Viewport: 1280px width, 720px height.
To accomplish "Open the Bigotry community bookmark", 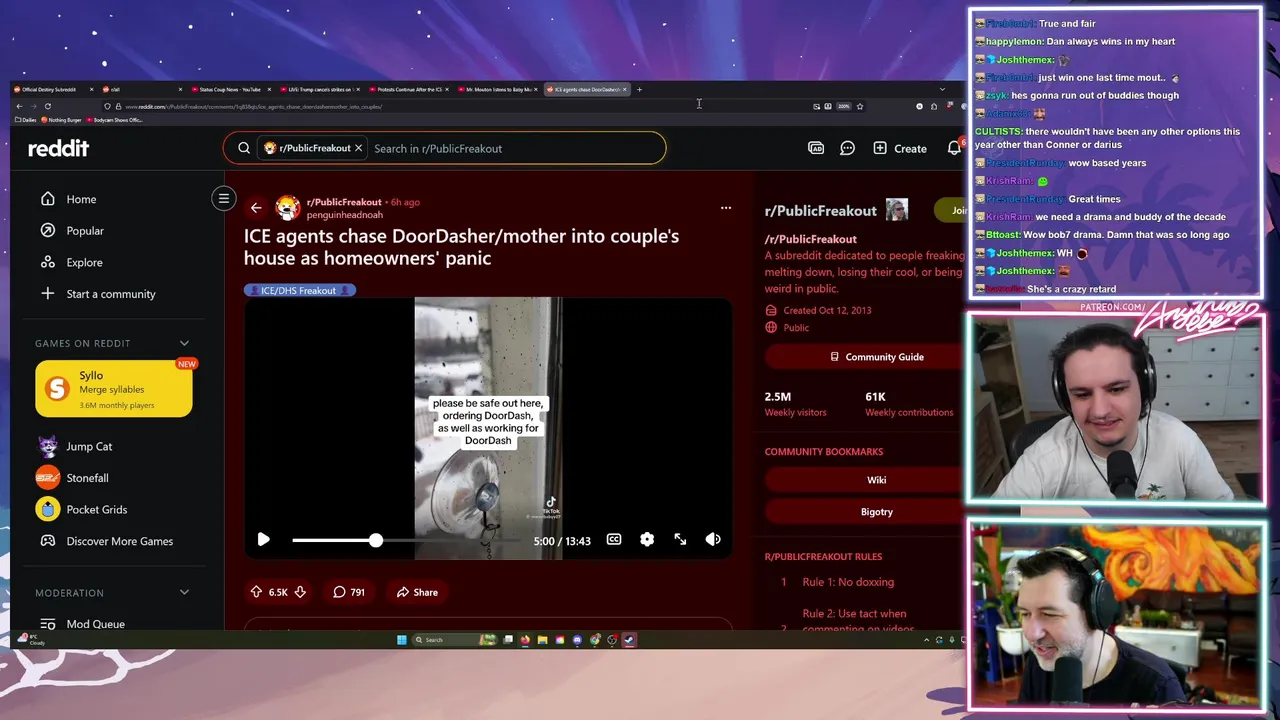I will (x=876, y=512).
